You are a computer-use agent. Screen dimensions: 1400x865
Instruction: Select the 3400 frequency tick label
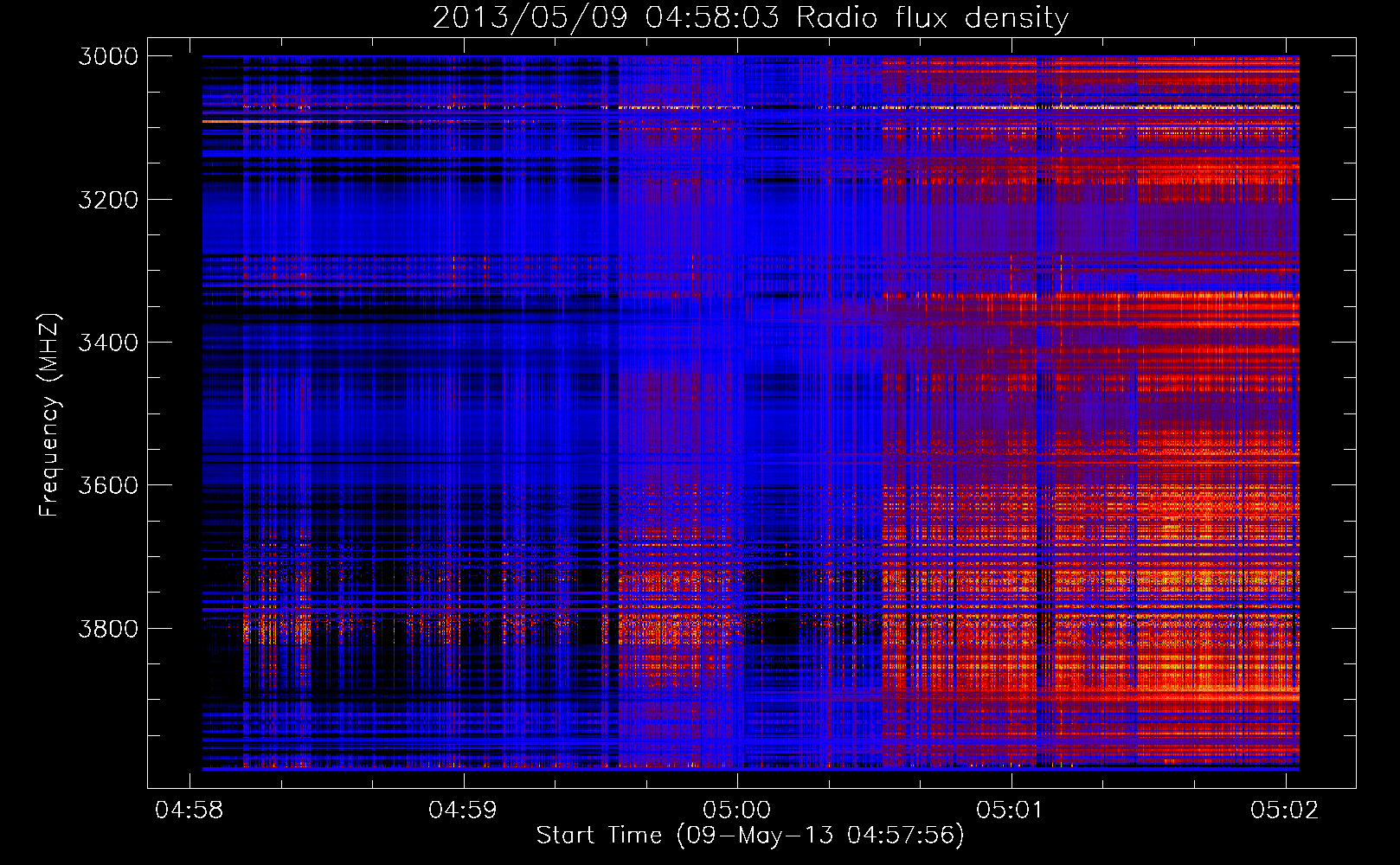coord(108,343)
